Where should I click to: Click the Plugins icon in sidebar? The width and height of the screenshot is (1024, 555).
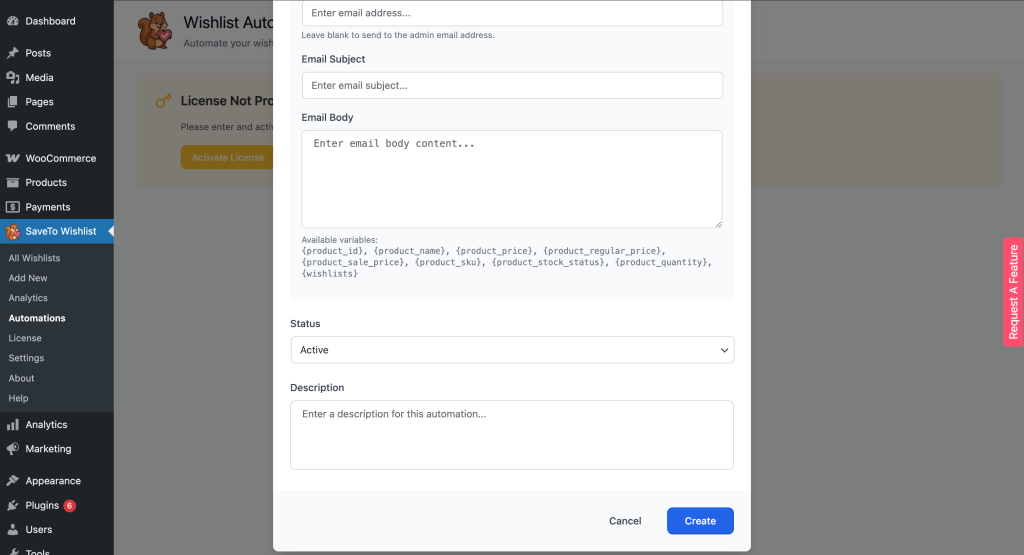coord(13,505)
